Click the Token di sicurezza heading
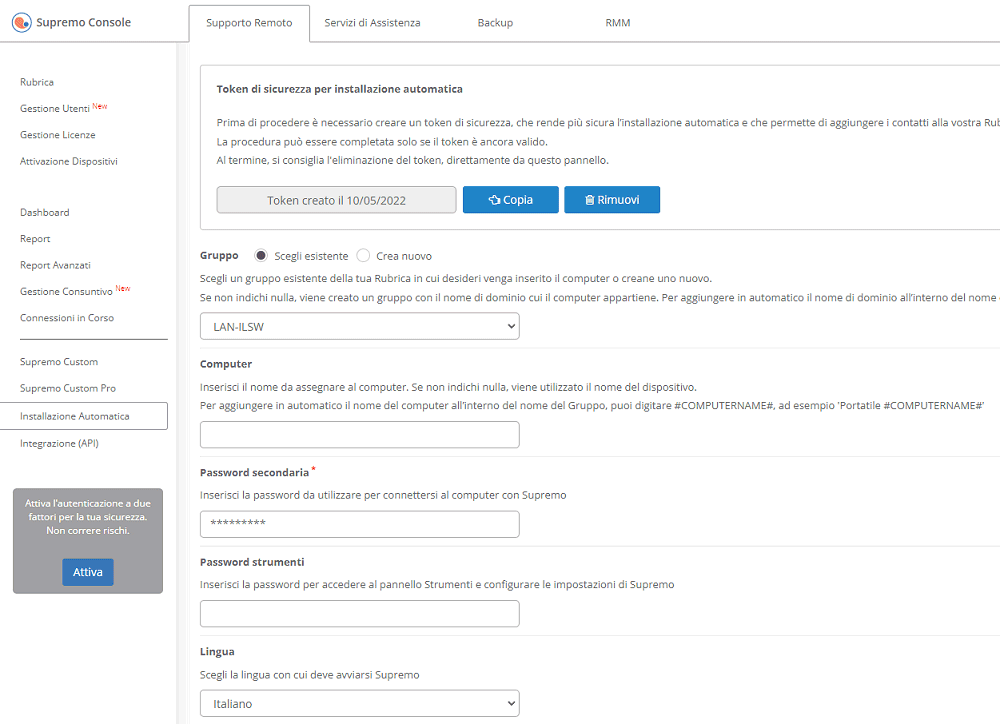1000x724 pixels. (x=339, y=89)
